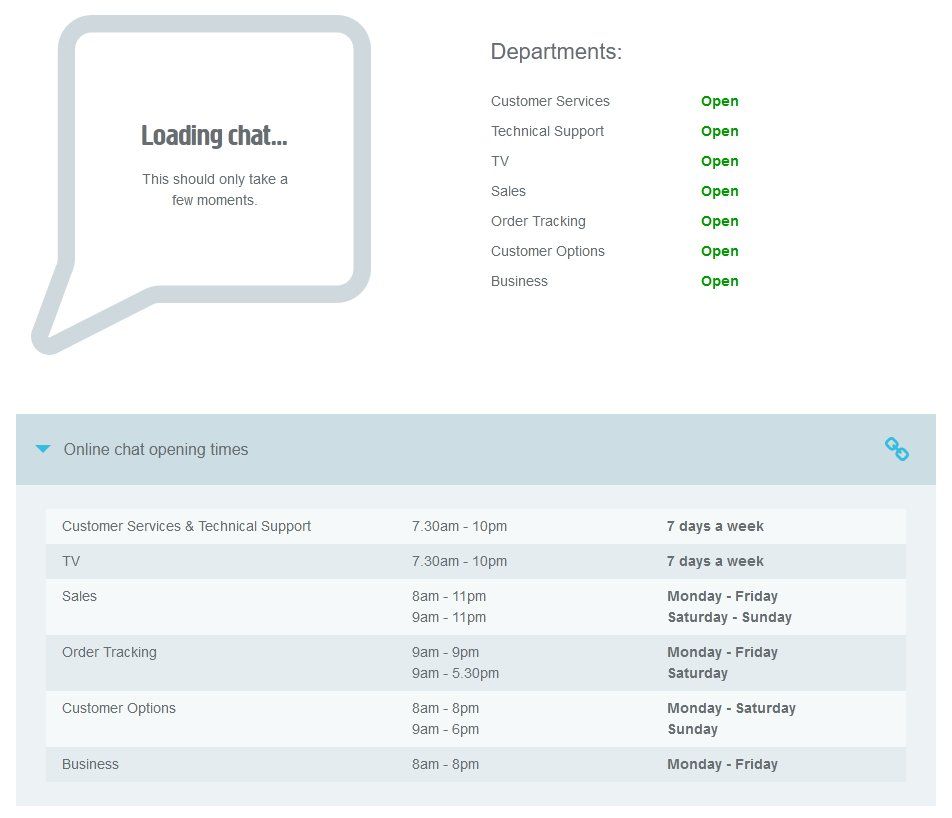This screenshot has height=818, width=952.
Task: Choose the Business department
Action: 519,281
